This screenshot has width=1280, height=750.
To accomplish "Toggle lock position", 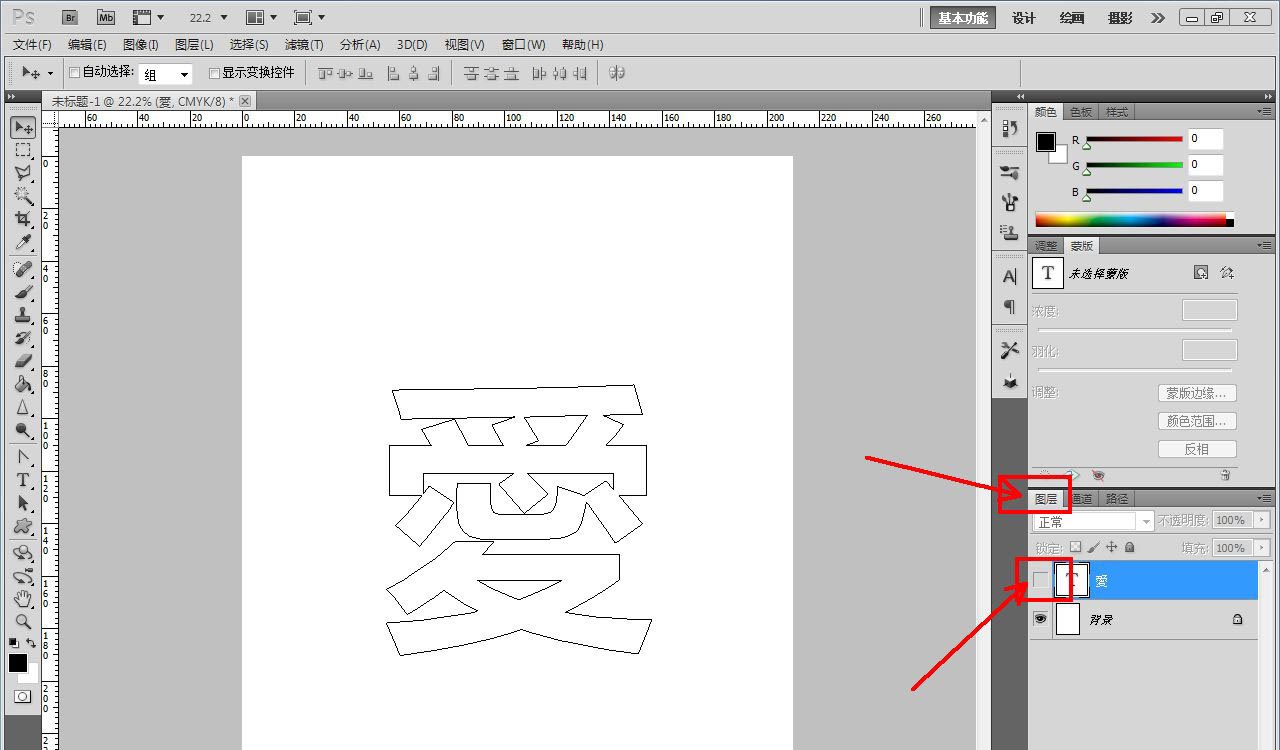I will [1111, 547].
